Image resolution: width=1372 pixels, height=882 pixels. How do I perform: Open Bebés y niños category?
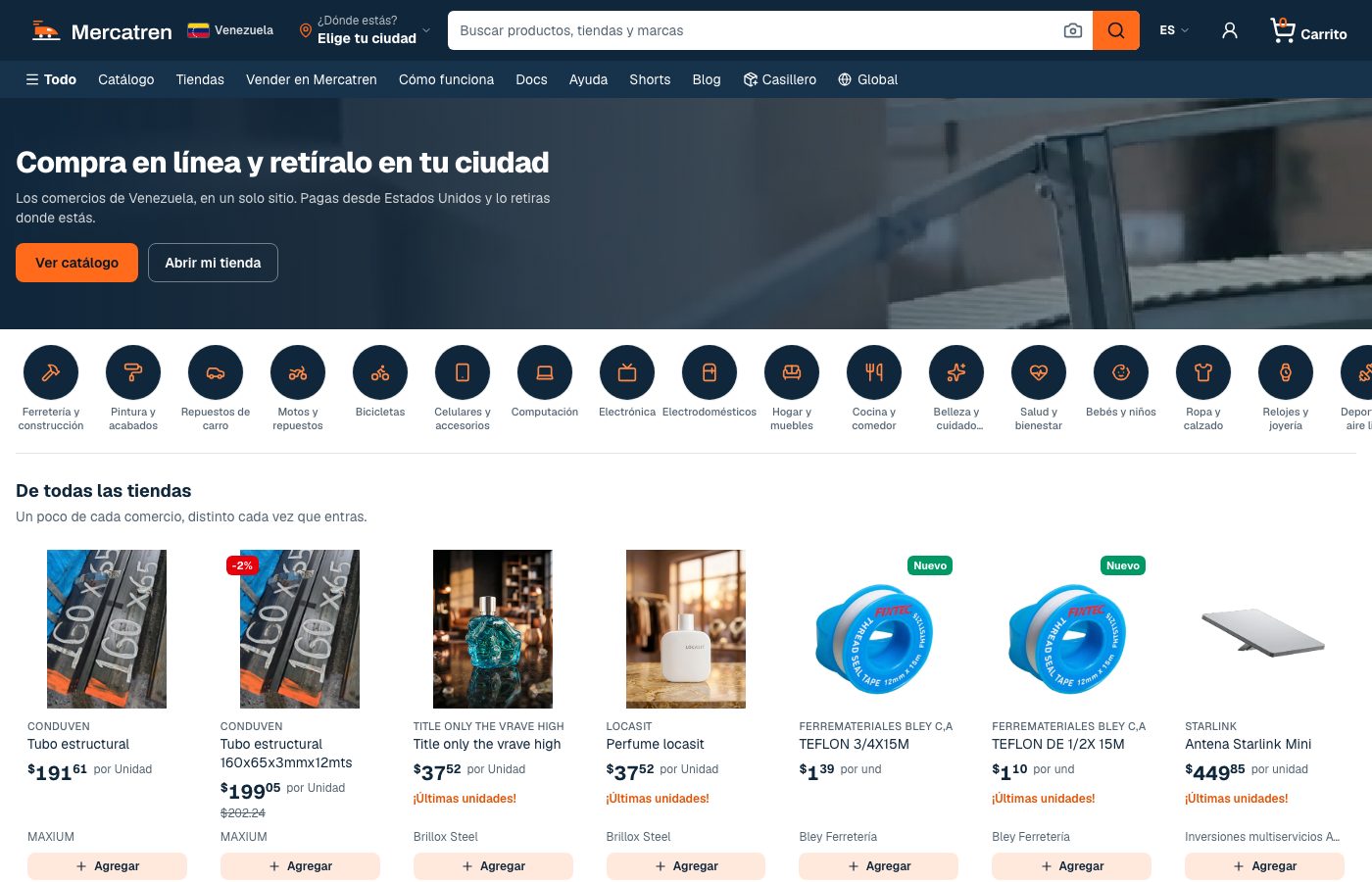1121,382
